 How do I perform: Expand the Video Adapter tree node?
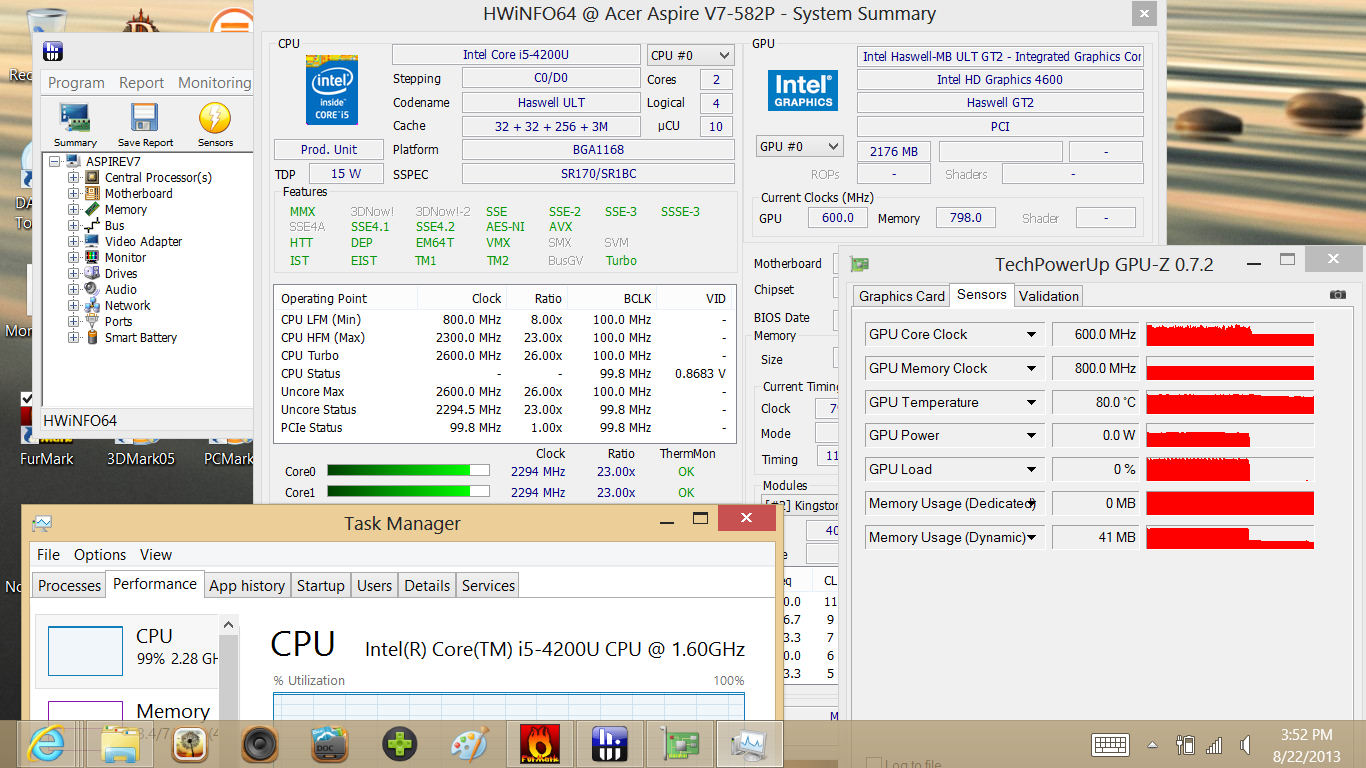74,242
